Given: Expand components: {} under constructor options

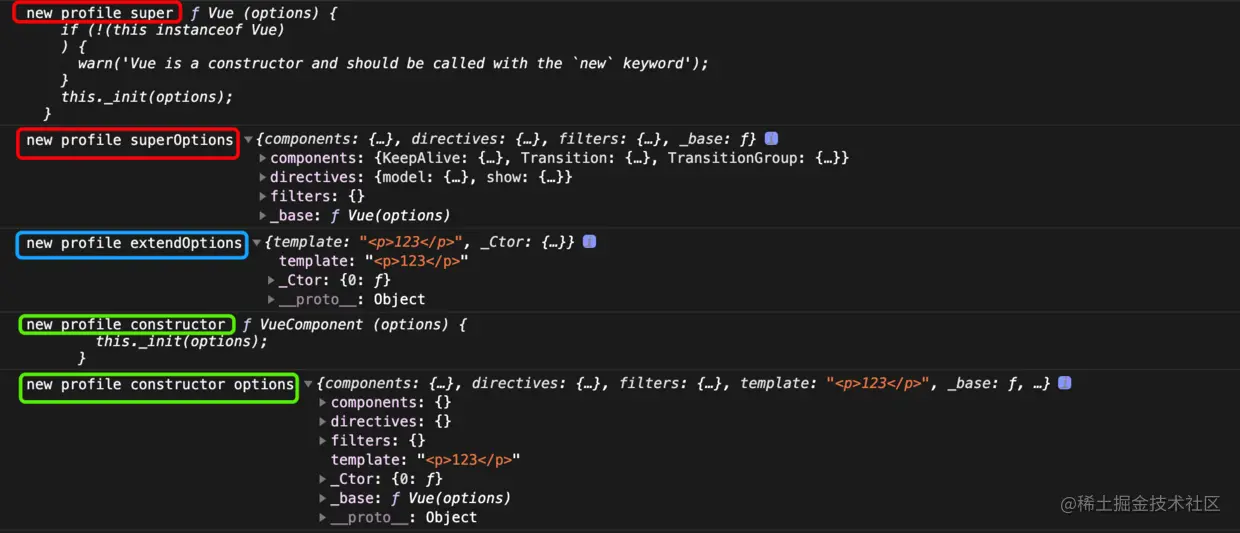Looking at the screenshot, I should [x=323, y=402].
